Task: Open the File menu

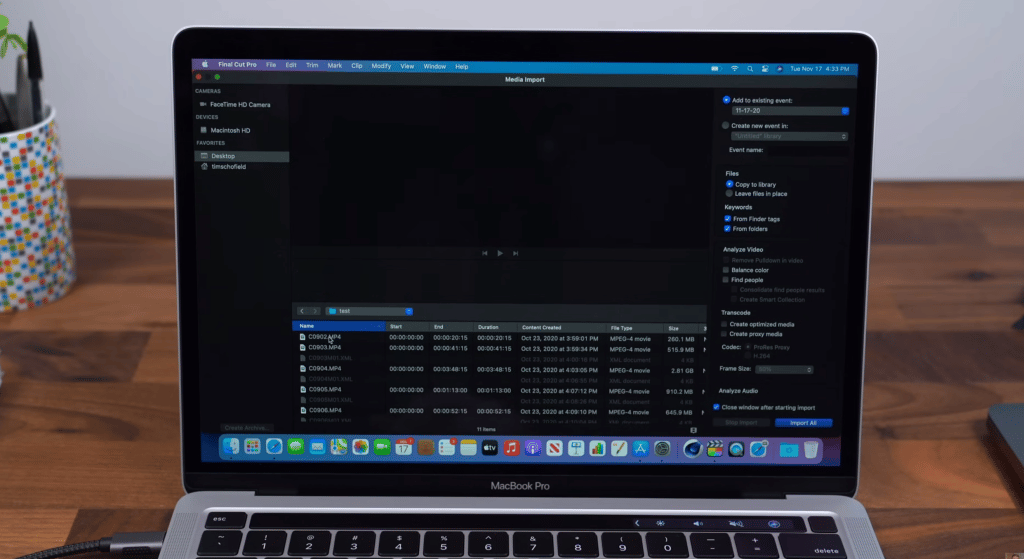Action: pyautogui.click(x=271, y=65)
